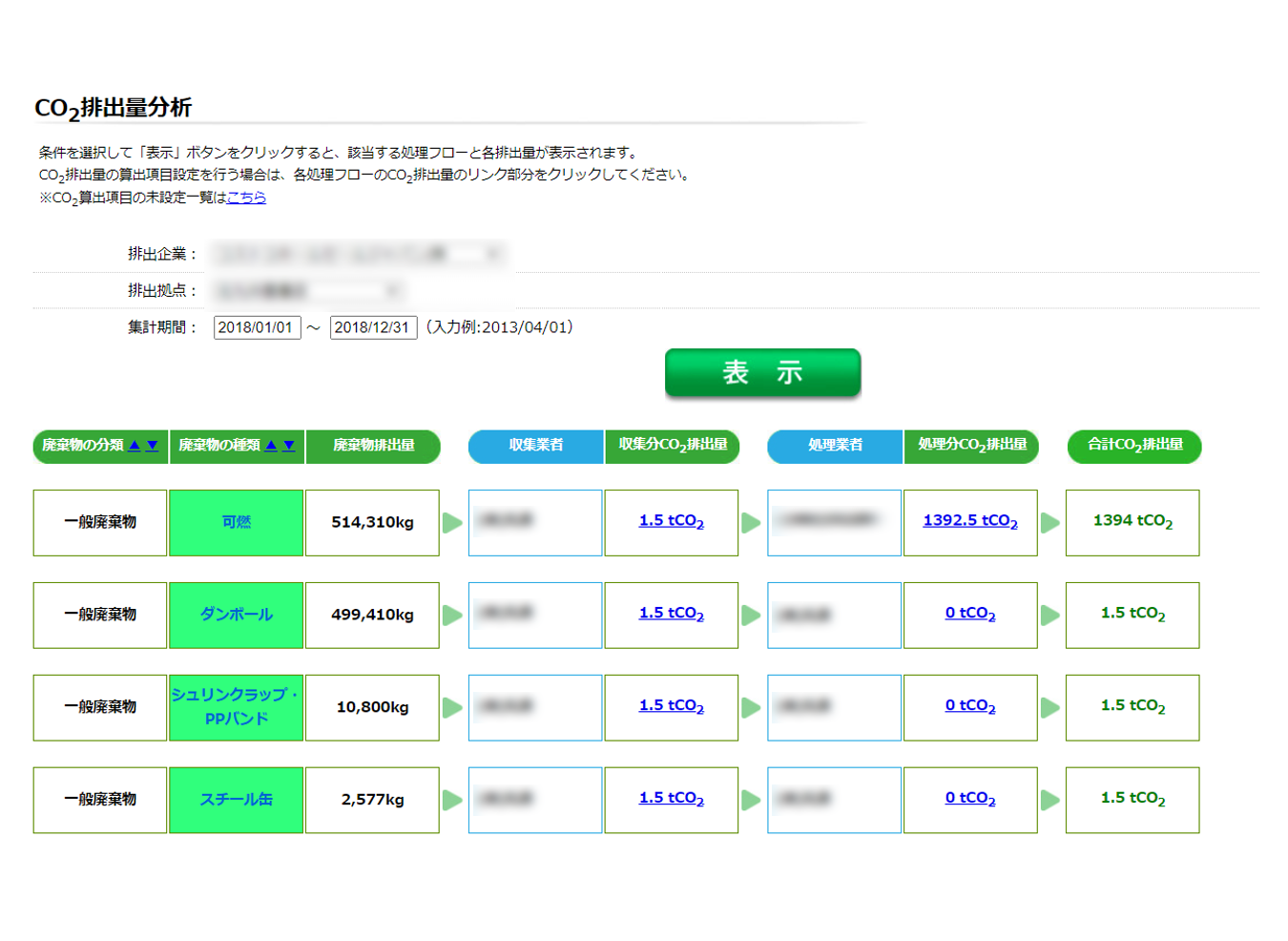1288x941 pixels.
Task: Open 1392.5 tCO2 processing emission link
Action: point(969,521)
